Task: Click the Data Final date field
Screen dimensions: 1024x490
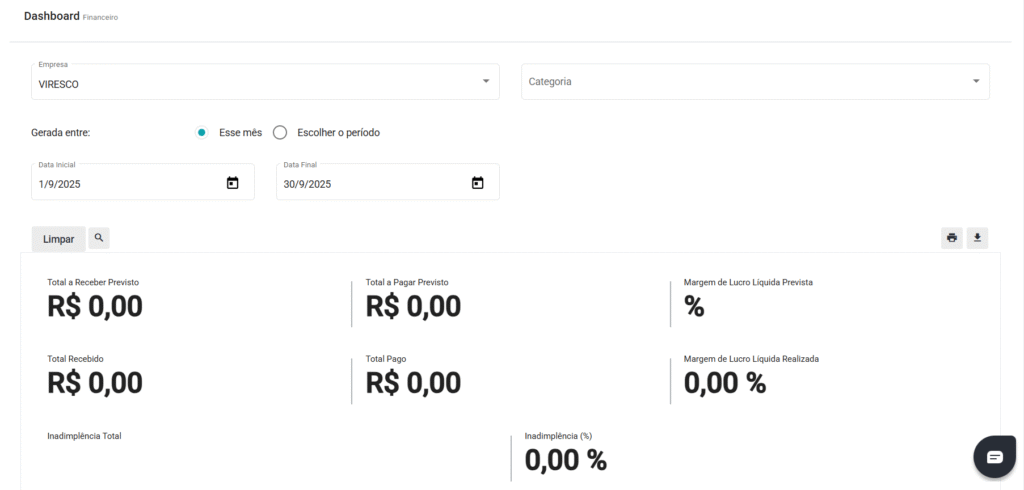Action: point(370,184)
